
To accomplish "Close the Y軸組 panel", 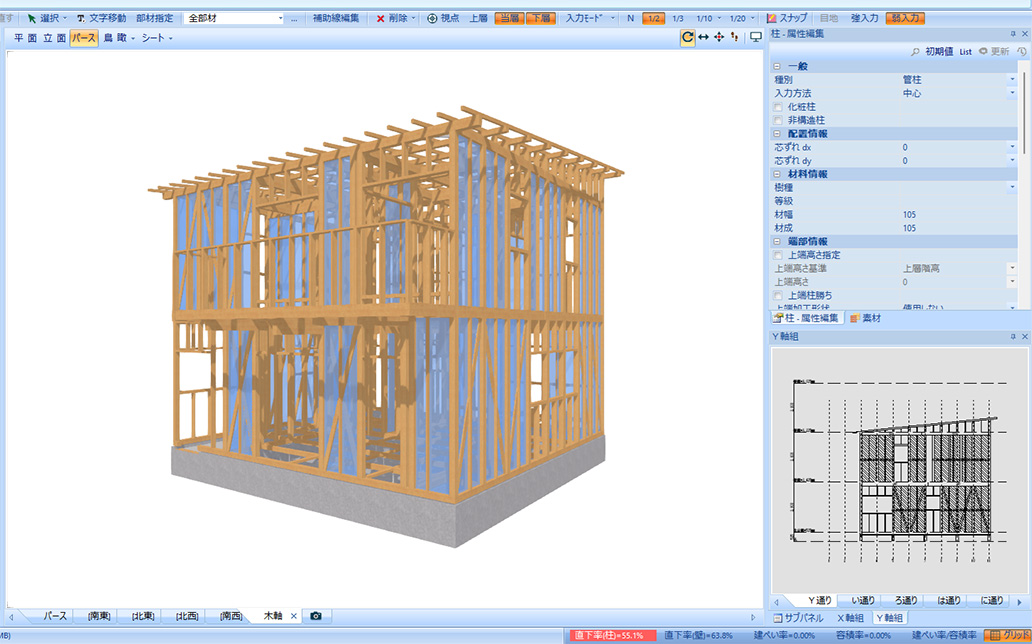I will (1024, 336).
